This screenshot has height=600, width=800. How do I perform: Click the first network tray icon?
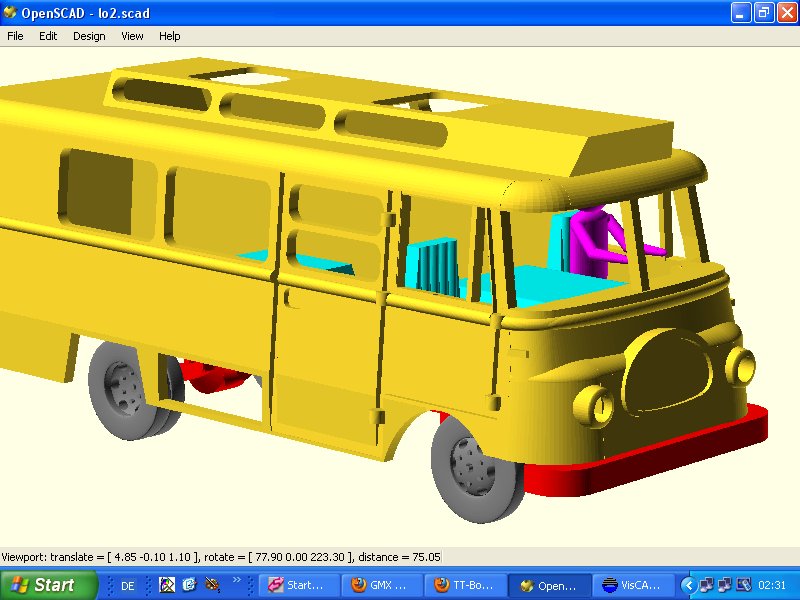tap(706, 585)
